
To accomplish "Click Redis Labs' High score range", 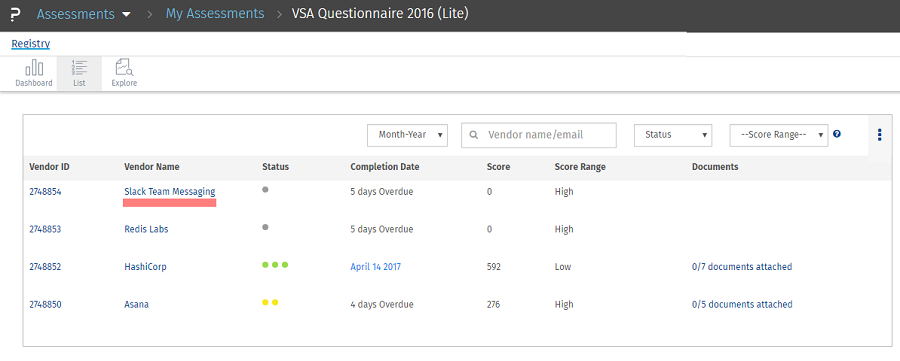I will coord(564,229).
